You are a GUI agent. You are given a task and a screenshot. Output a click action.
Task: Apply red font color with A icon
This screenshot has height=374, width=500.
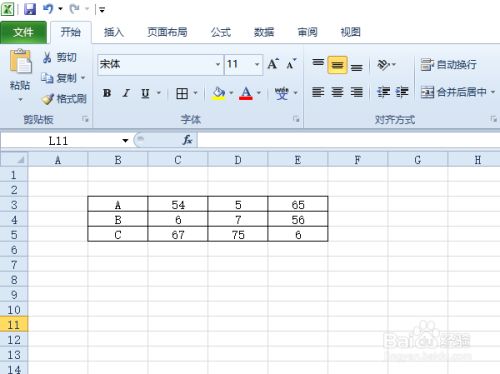click(246, 93)
